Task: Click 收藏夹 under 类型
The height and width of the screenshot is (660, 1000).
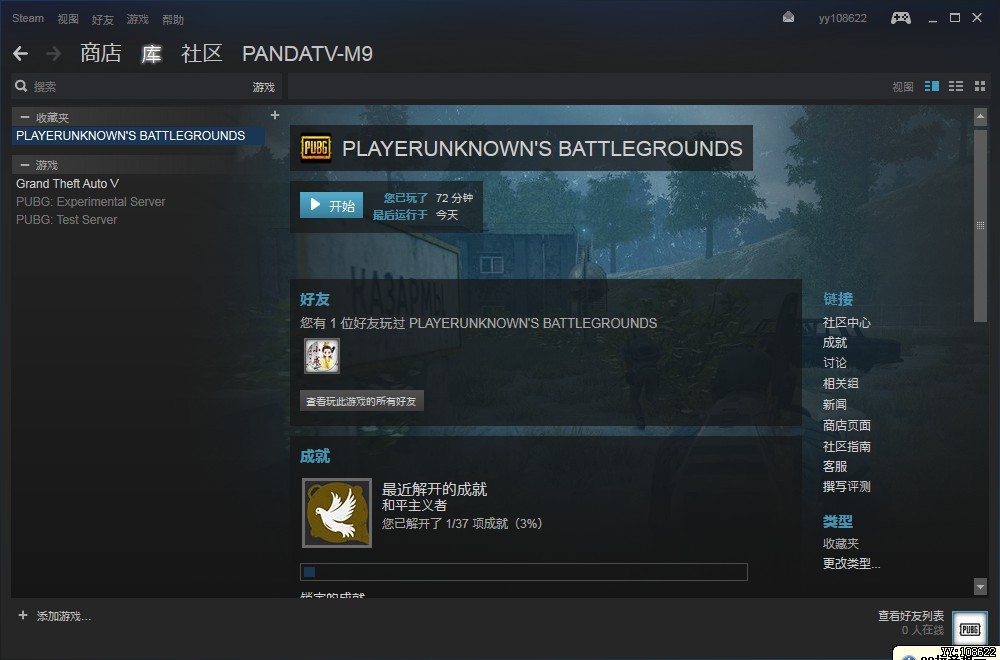Action: tap(841, 543)
